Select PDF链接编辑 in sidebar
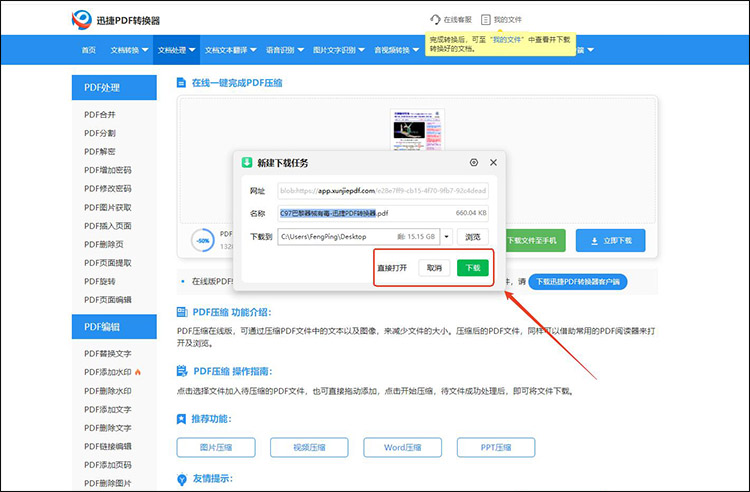This screenshot has width=750, height=492. tap(108, 447)
